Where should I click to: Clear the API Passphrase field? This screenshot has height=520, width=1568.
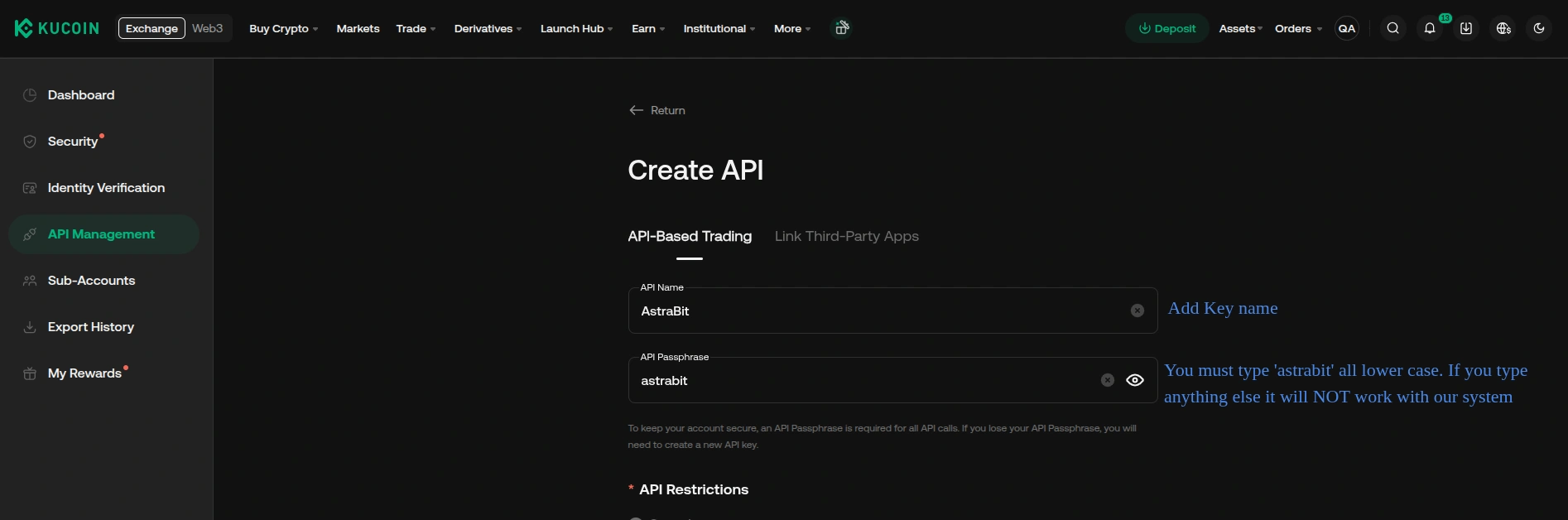1108,380
